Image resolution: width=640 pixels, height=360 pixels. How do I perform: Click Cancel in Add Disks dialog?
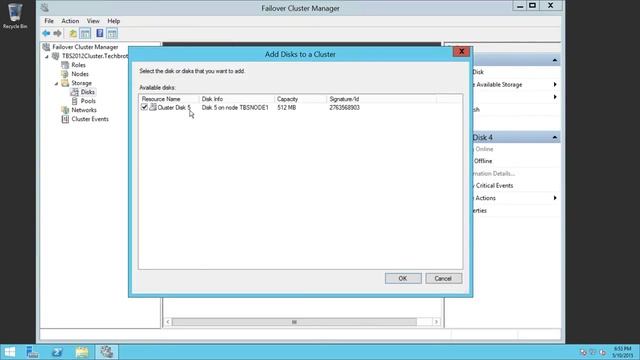point(443,278)
